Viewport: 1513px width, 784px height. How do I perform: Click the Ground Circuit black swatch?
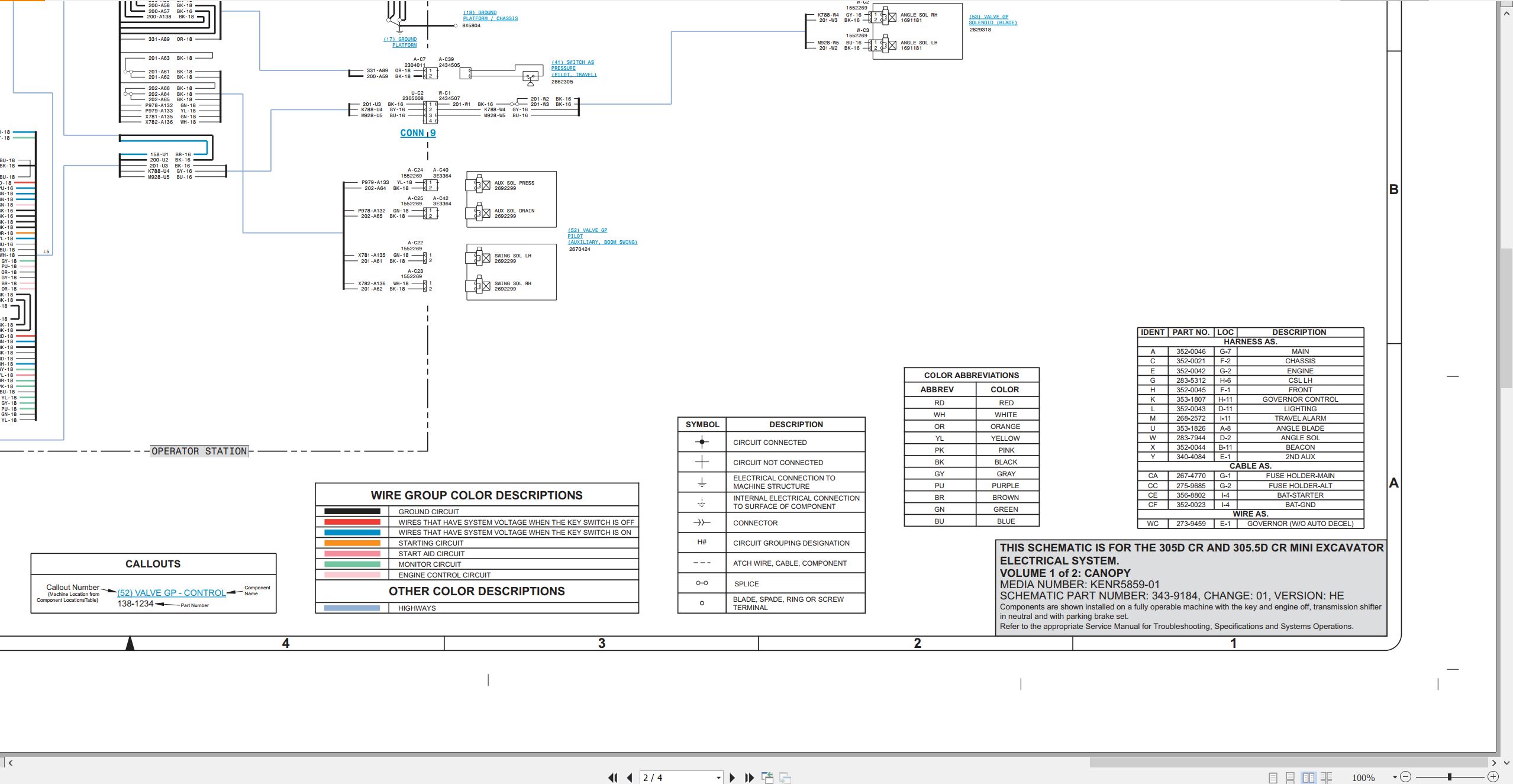[x=352, y=511]
